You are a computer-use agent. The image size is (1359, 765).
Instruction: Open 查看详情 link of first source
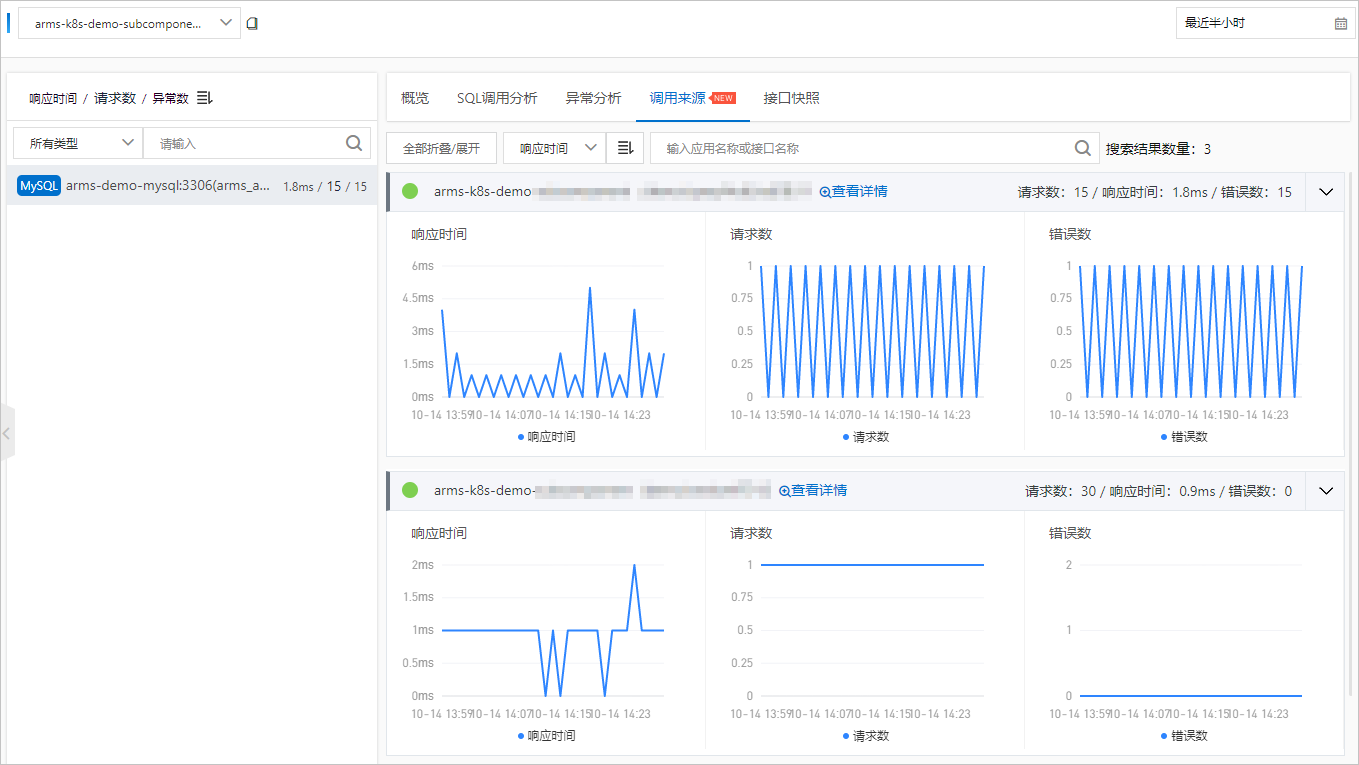[x=853, y=191]
